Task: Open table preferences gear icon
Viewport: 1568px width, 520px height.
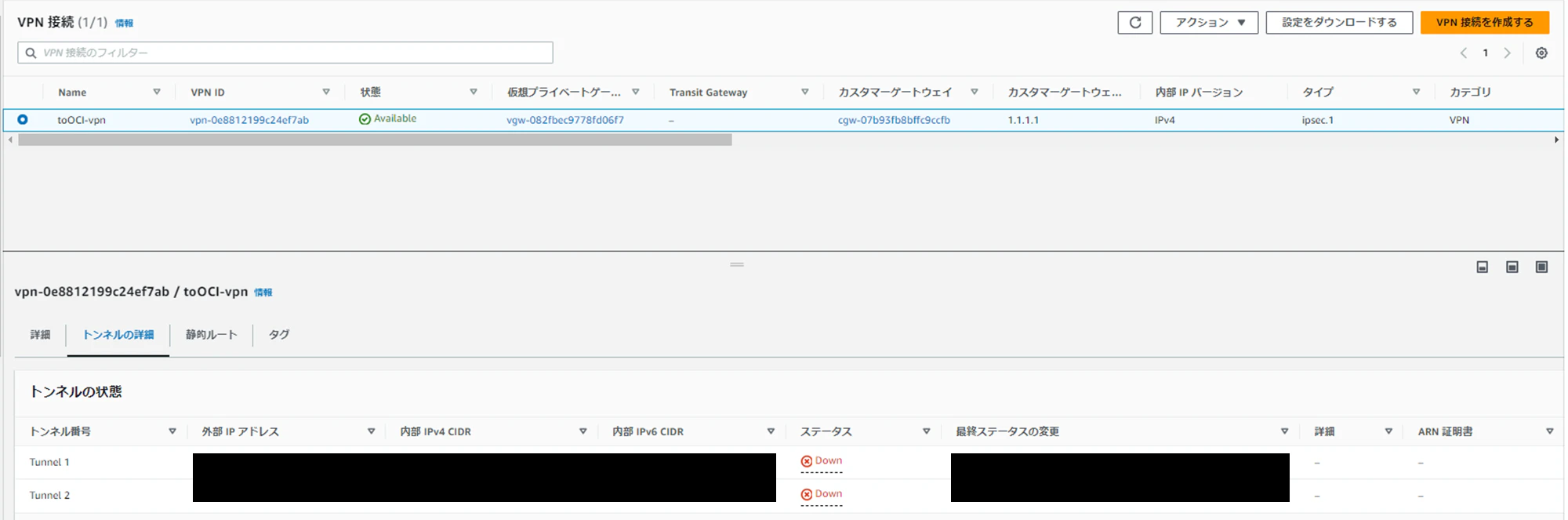Action: click(x=1541, y=53)
